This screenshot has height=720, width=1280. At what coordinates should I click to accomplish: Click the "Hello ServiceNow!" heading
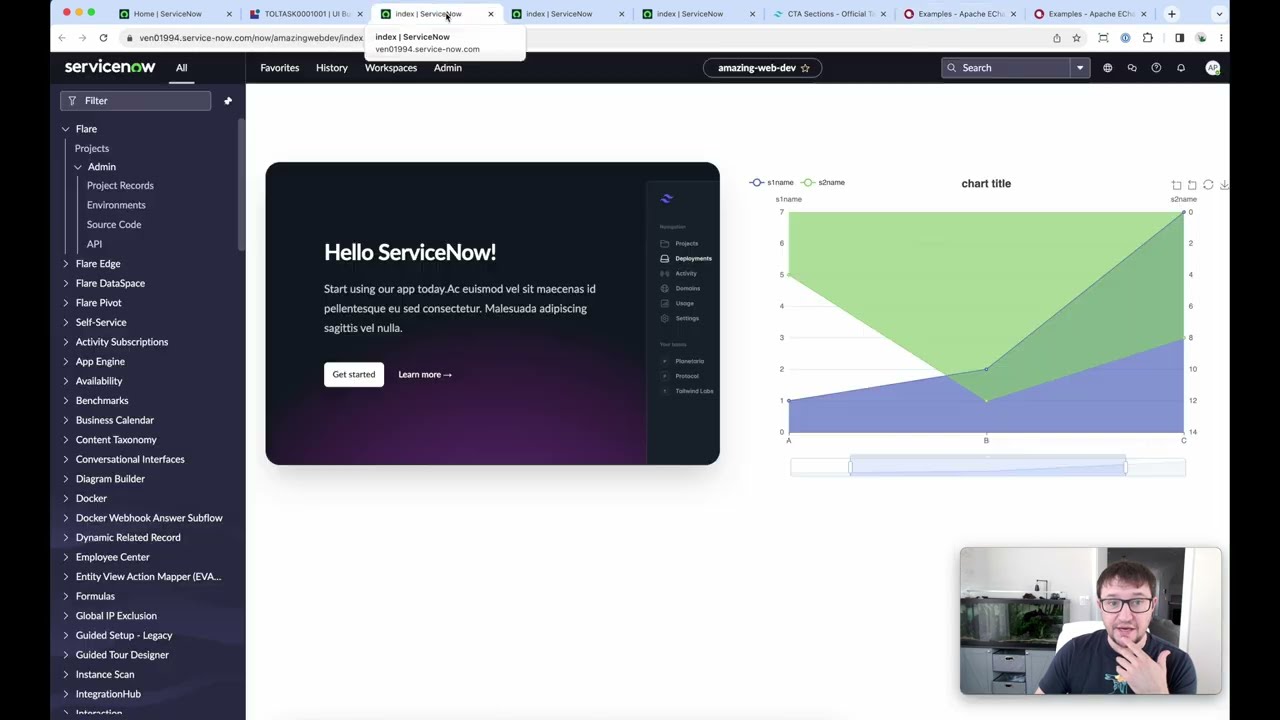click(410, 252)
